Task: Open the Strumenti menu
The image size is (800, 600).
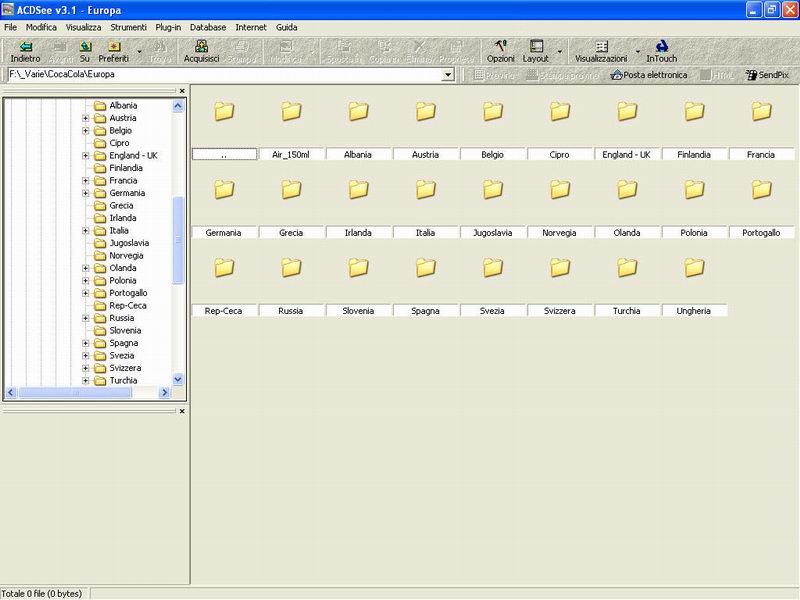Action: click(128, 28)
